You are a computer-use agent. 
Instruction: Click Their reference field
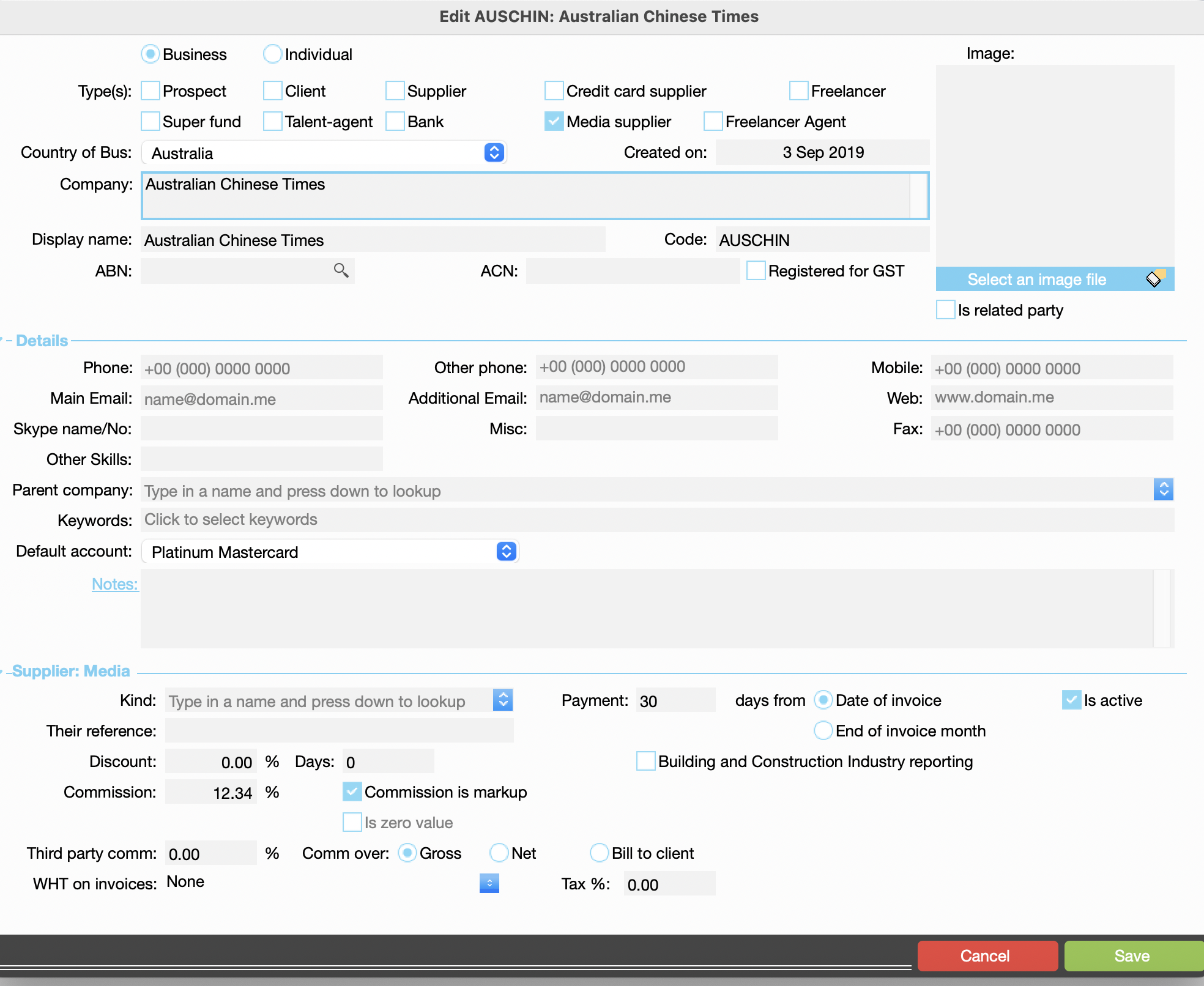(340, 730)
